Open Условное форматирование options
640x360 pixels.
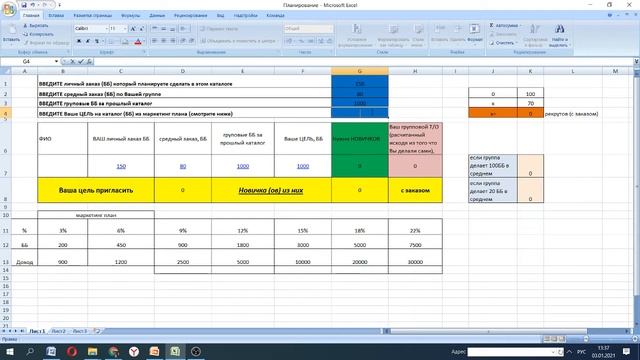coord(357,36)
